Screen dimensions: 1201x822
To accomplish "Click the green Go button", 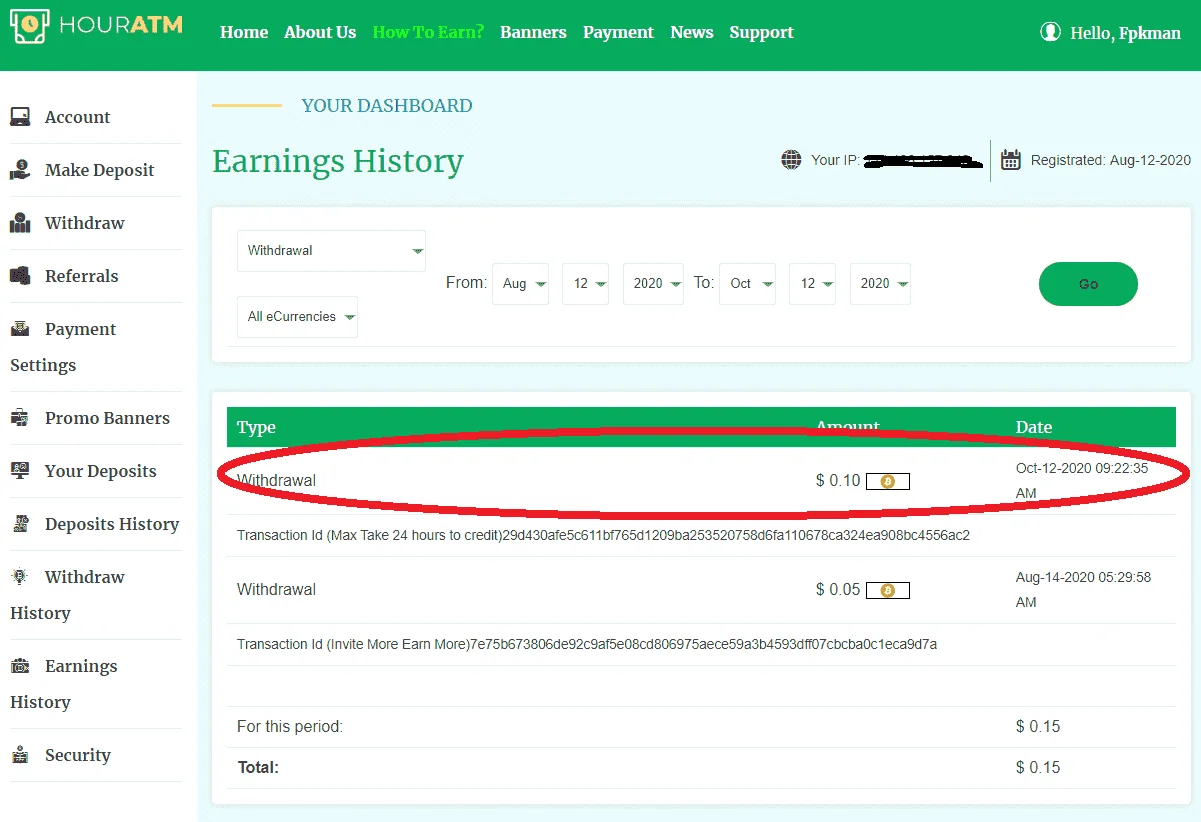I will [x=1088, y=284].
